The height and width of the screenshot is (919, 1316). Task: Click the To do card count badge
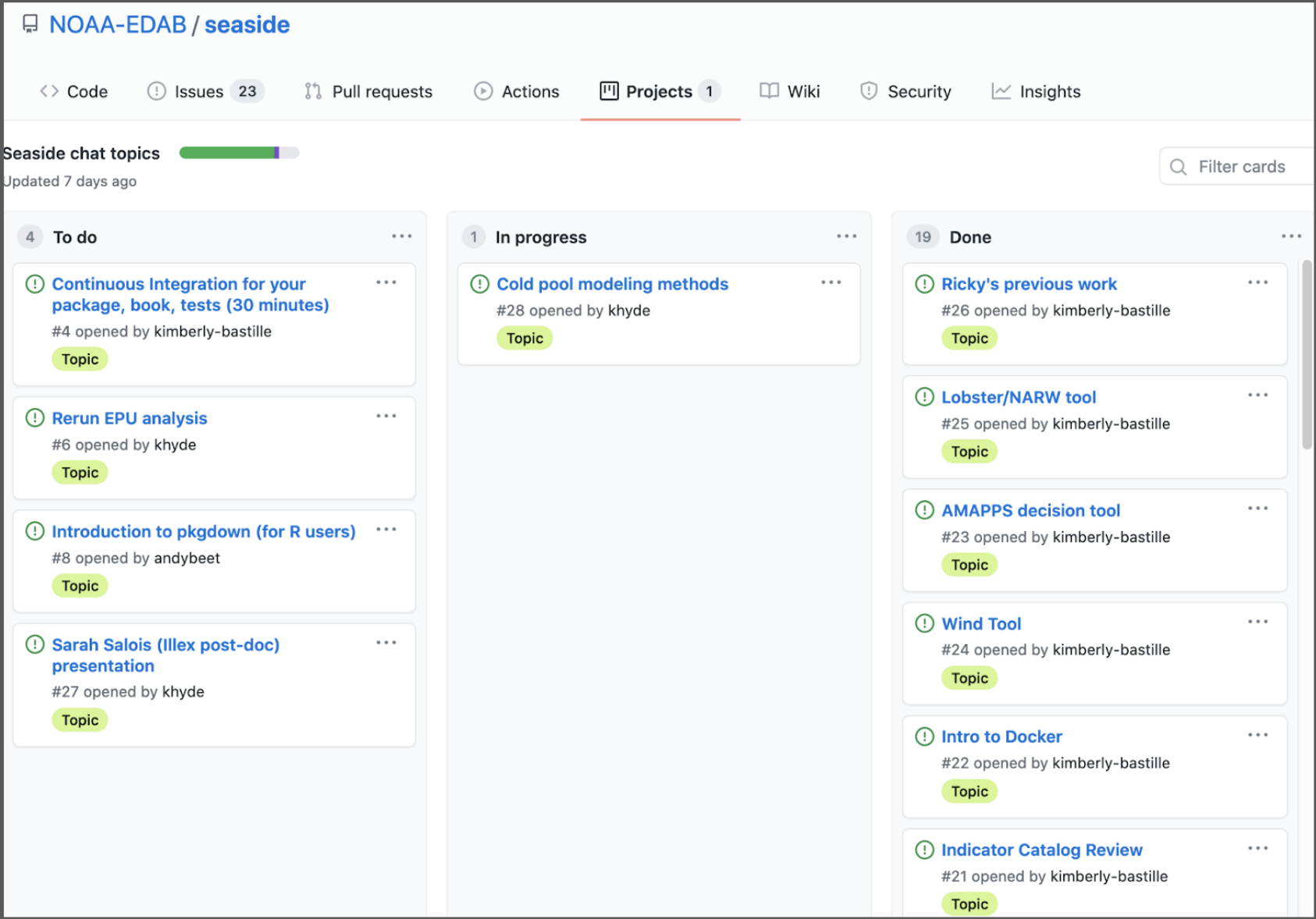coord(30,236)
